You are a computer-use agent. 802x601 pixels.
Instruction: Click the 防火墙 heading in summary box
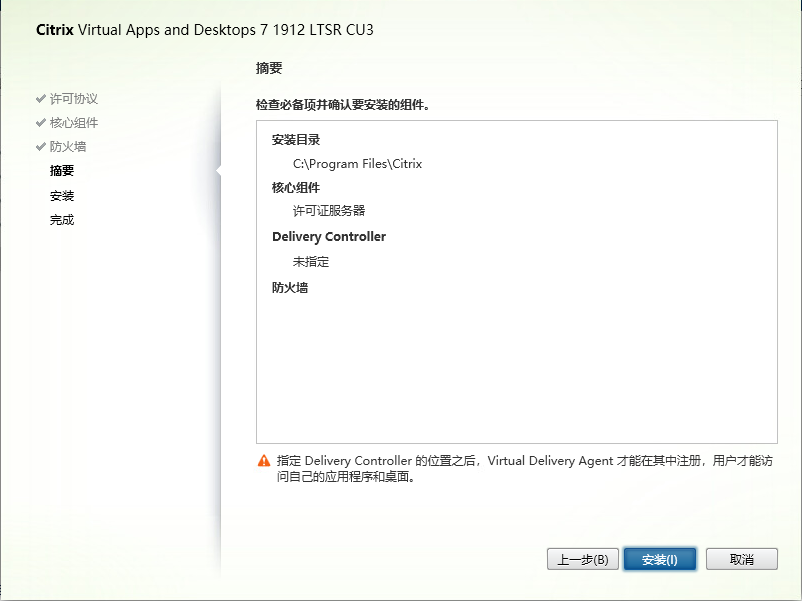[x=290, y=288]
